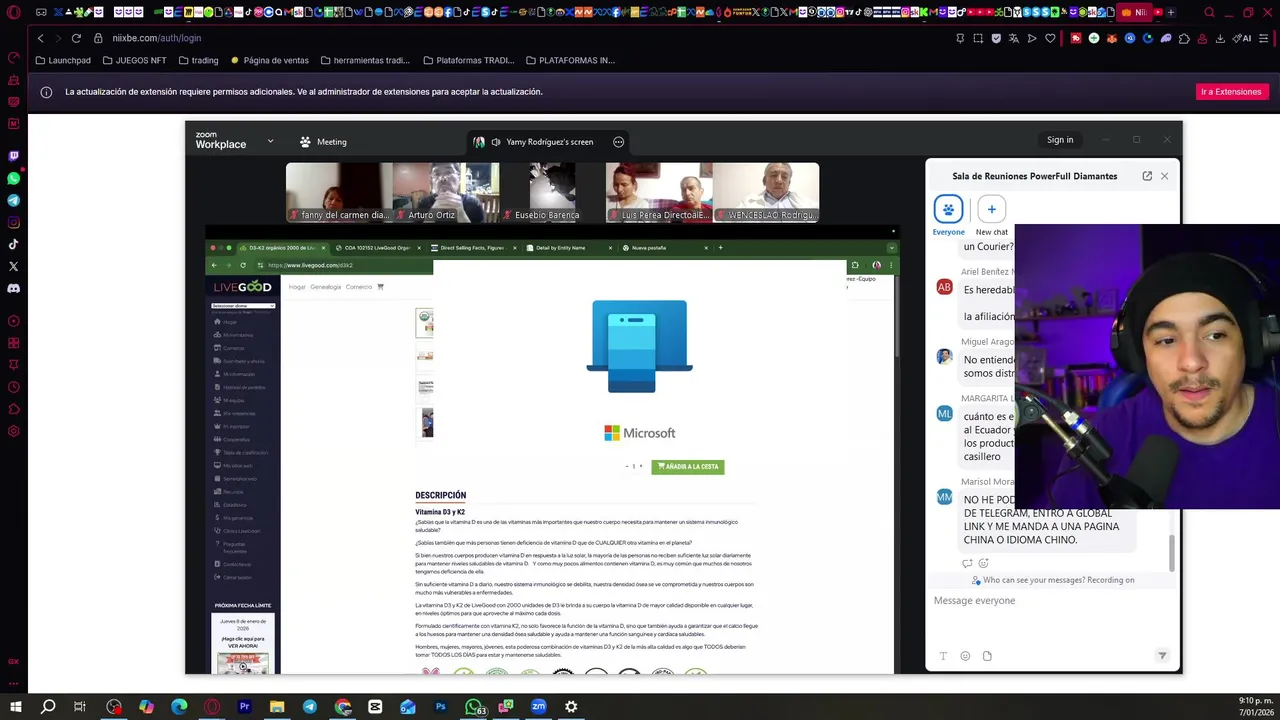Pop out the Zoom chat panel

(1147, 176)
